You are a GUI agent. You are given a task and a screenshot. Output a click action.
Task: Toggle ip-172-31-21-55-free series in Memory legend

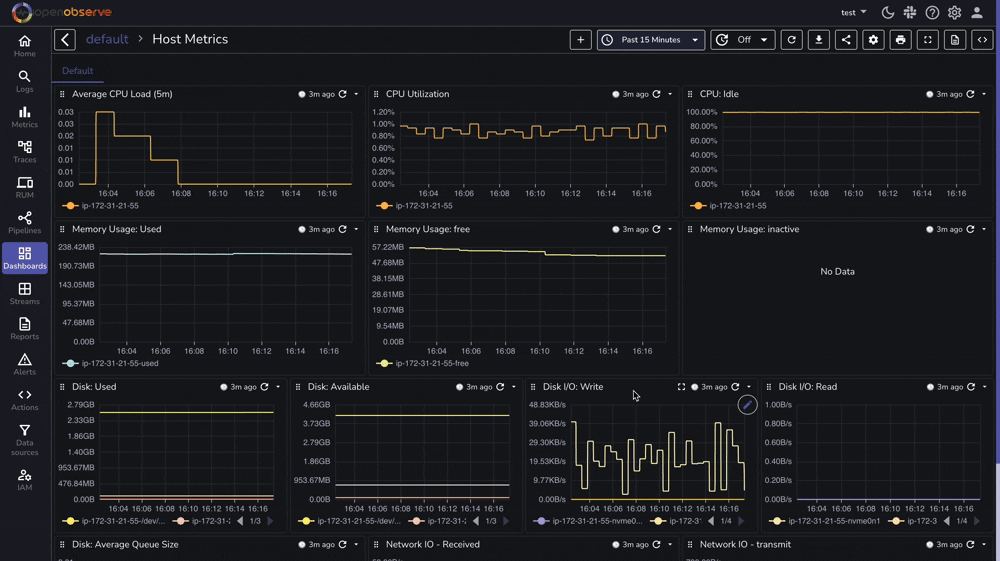click(431, 364)
